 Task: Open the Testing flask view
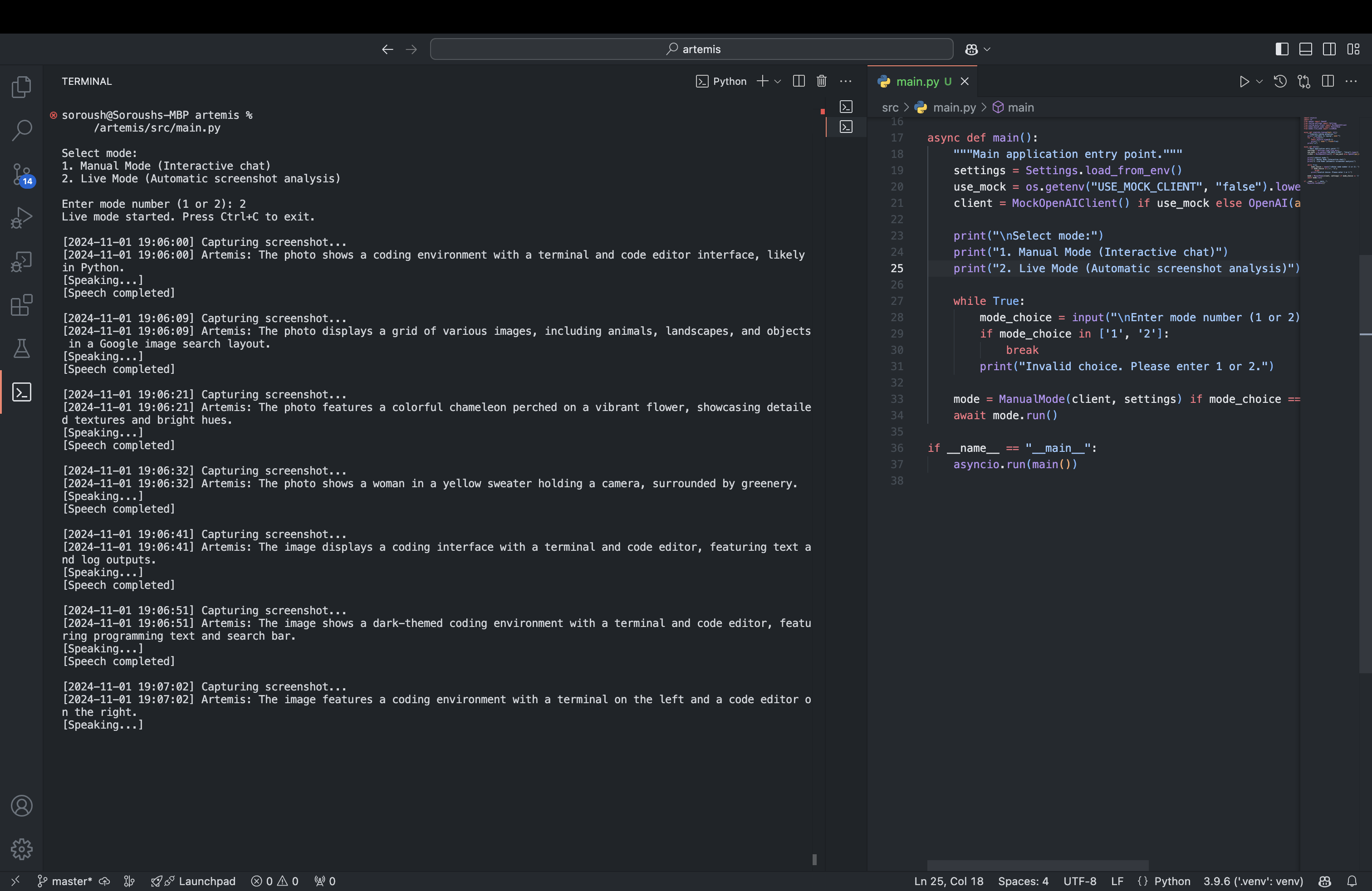click(21, 349)
